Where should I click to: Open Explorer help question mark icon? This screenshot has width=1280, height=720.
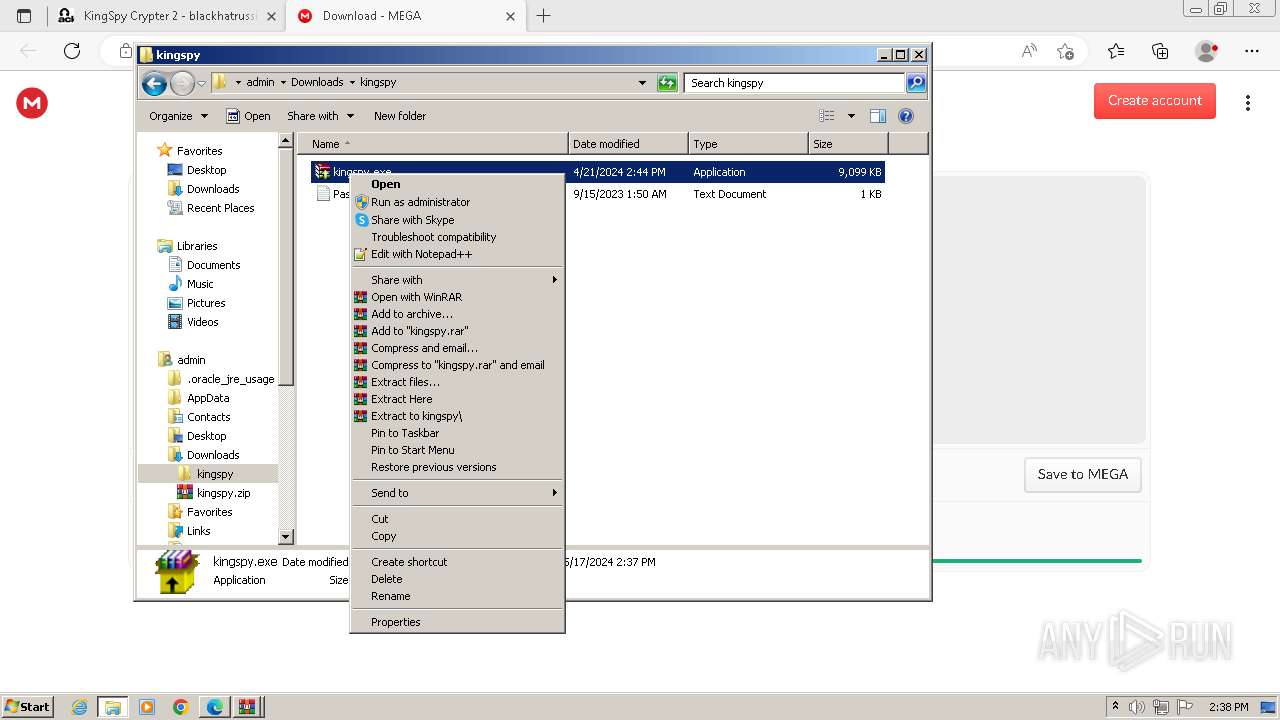pyautogui.click(x=906, y=116)
